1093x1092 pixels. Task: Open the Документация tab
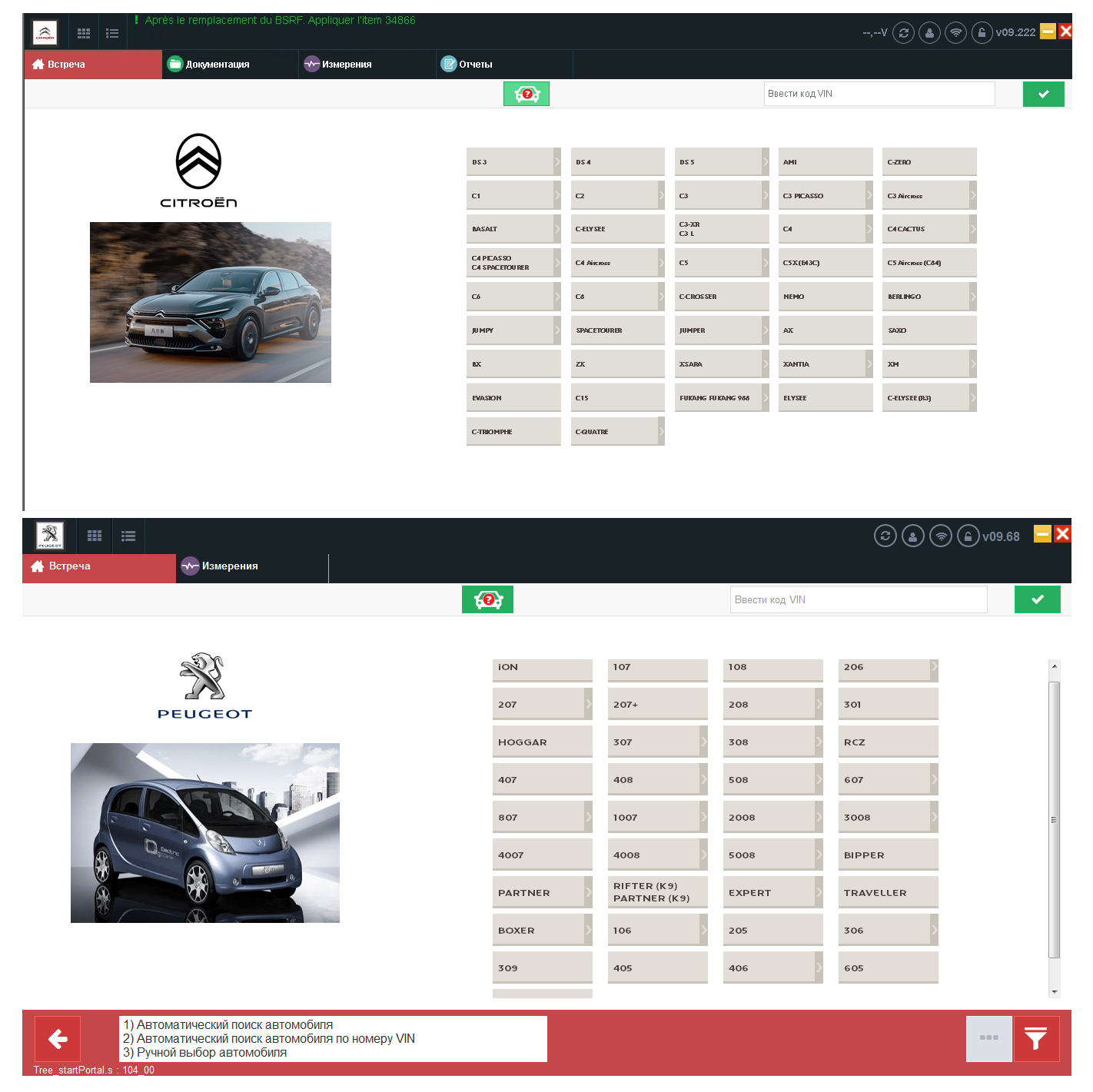217,65
